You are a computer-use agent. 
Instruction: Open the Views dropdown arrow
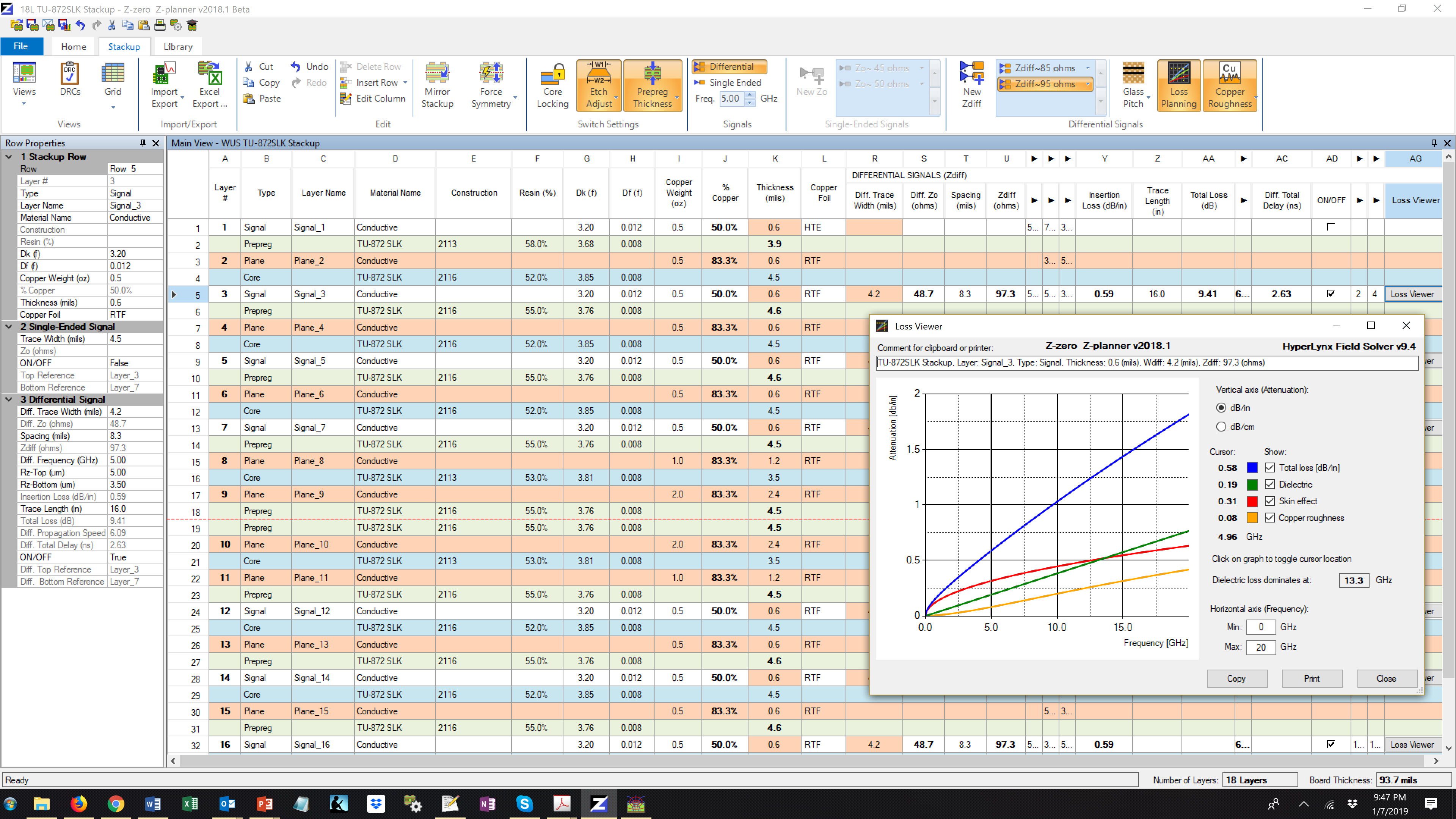pos(24,105)
